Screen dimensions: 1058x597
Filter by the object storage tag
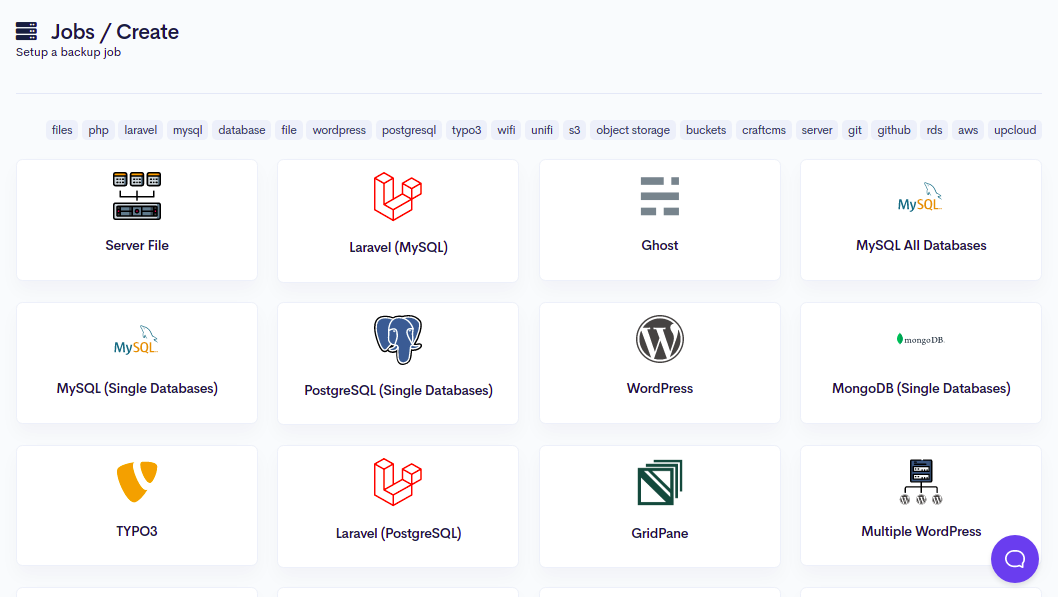point(633,130)
